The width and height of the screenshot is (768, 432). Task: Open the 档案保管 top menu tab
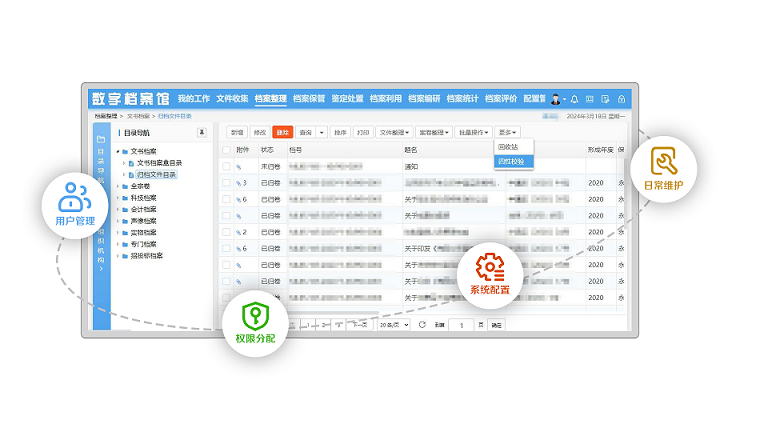tap(310, 99)
